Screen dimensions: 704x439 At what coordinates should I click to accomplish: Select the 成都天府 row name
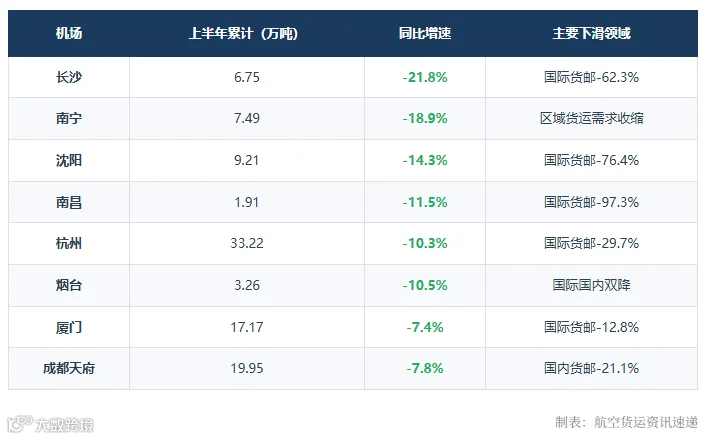click(69, 369)
